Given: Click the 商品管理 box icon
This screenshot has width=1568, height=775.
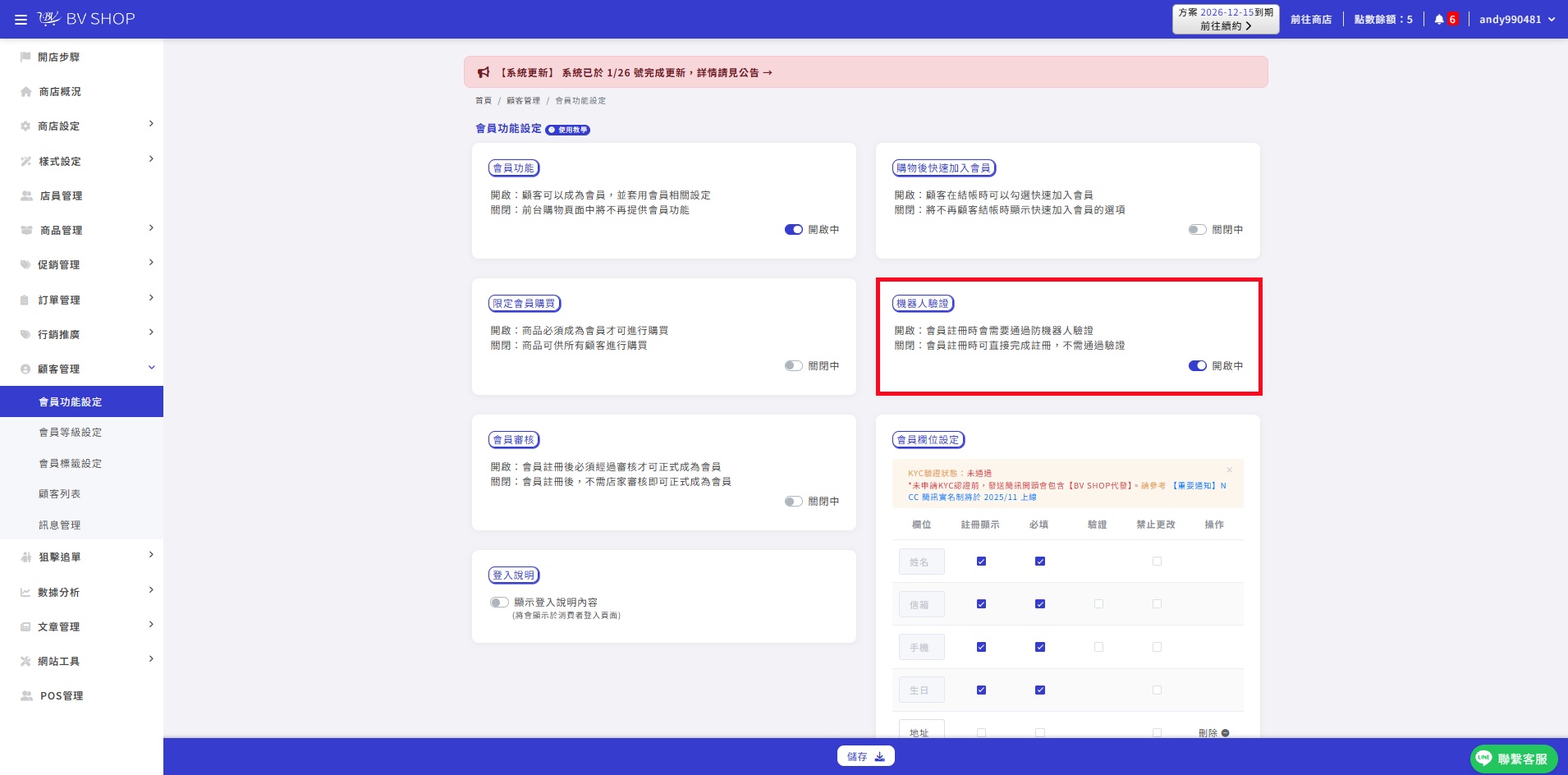Looking at the screenshot, I should pos(26,231).
